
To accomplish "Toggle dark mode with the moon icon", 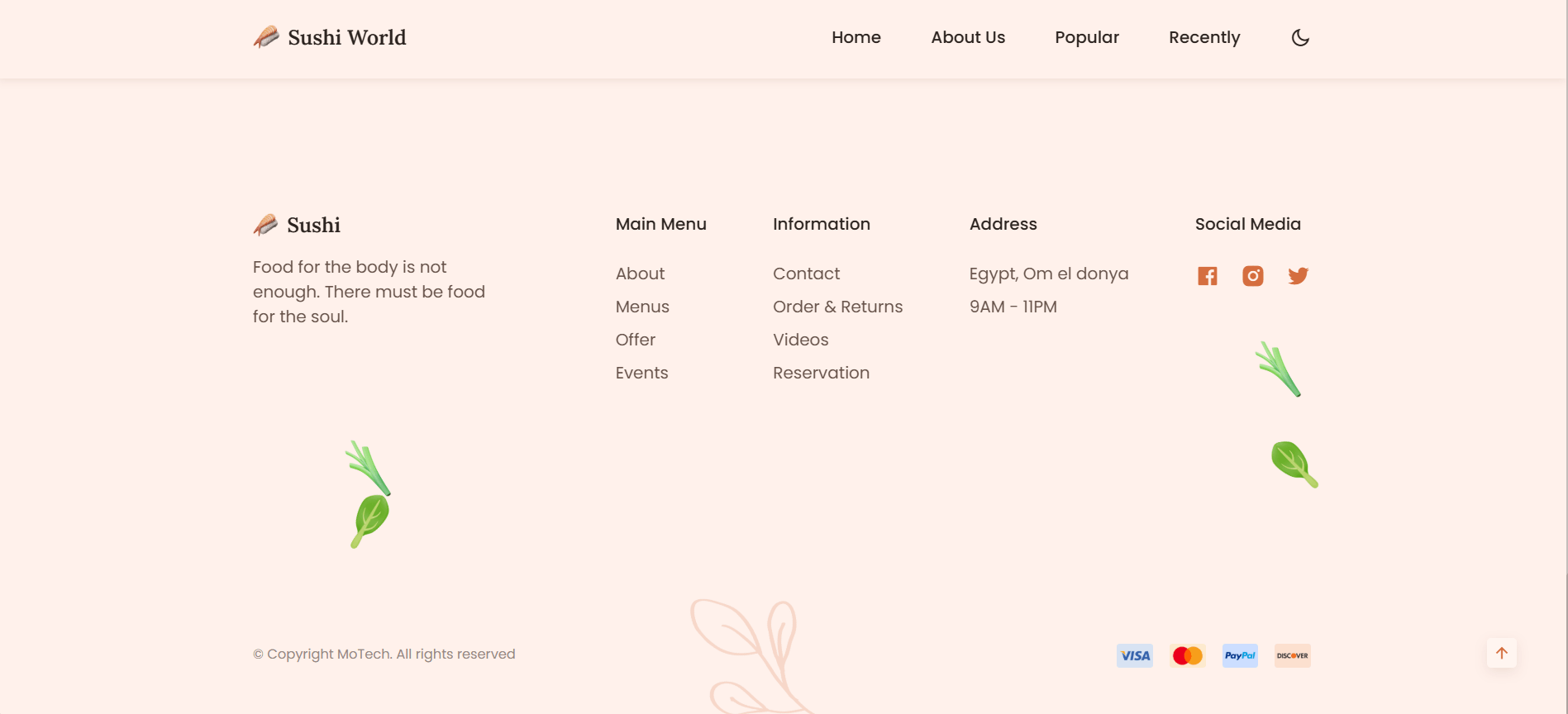I will [1300, 37].
